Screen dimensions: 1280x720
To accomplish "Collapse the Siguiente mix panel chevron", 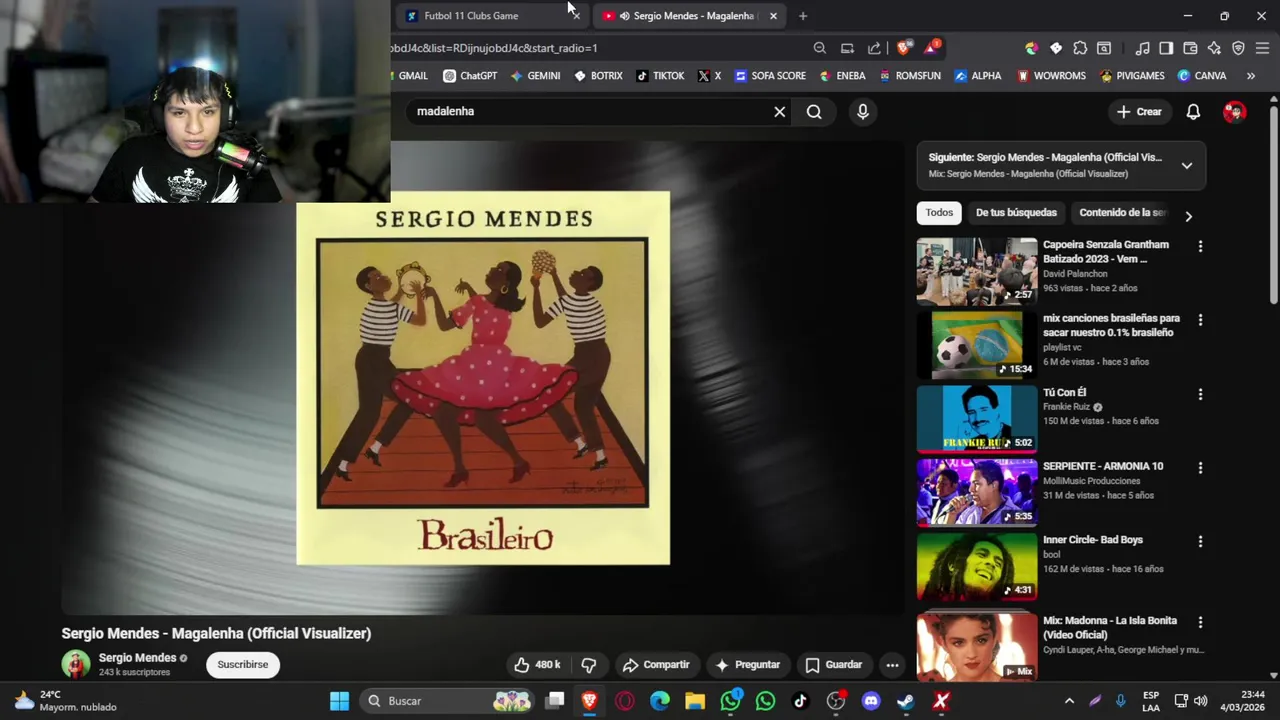I will point(1187,166).
